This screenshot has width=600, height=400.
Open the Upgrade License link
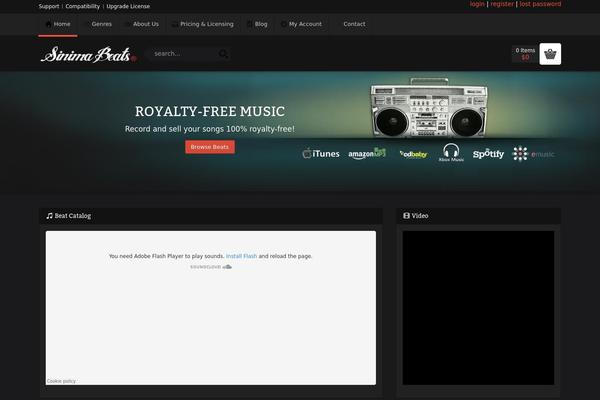point(128,7)
